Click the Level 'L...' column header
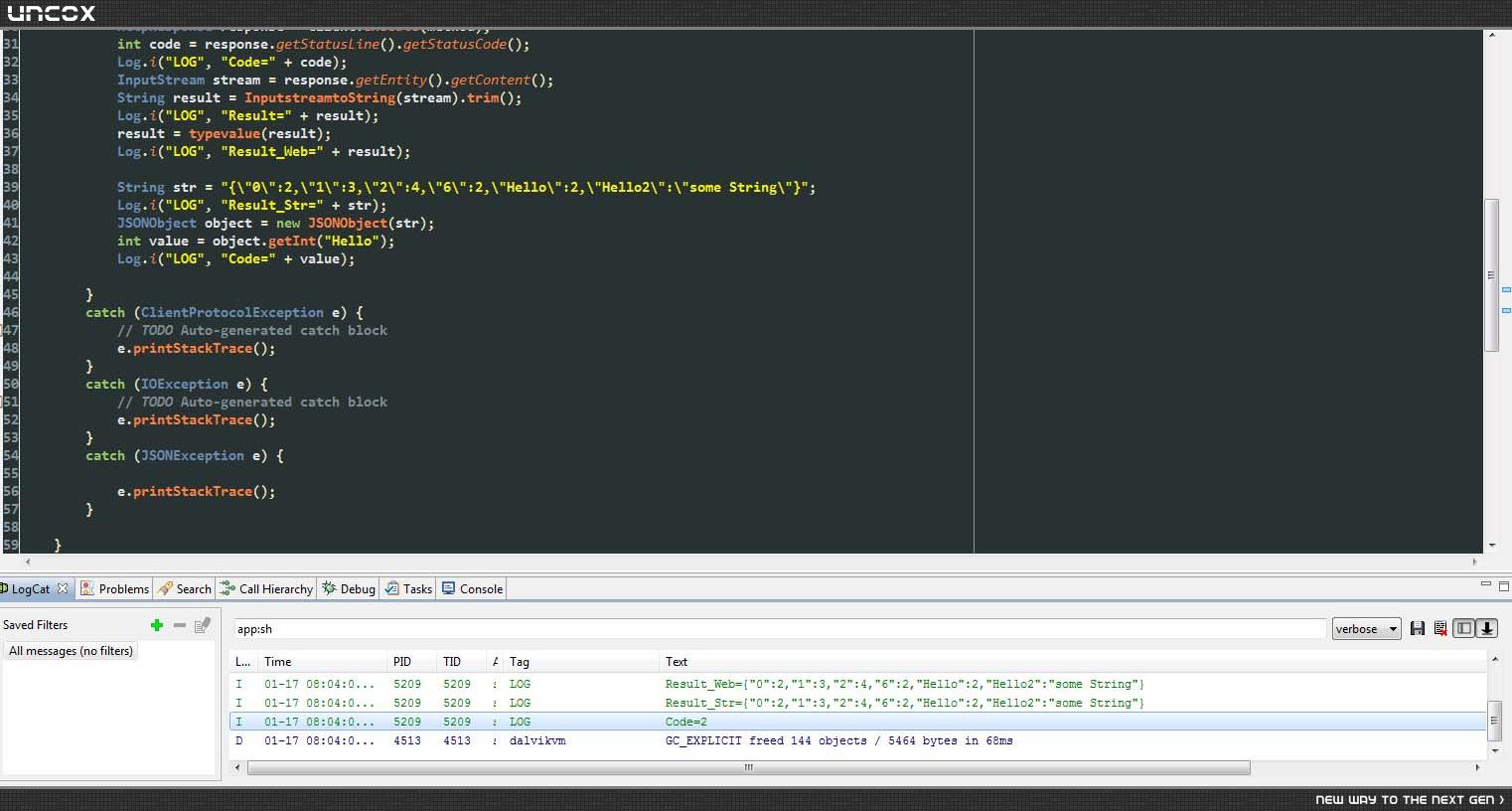This screenshot has width=1512, height=811. 242,662
